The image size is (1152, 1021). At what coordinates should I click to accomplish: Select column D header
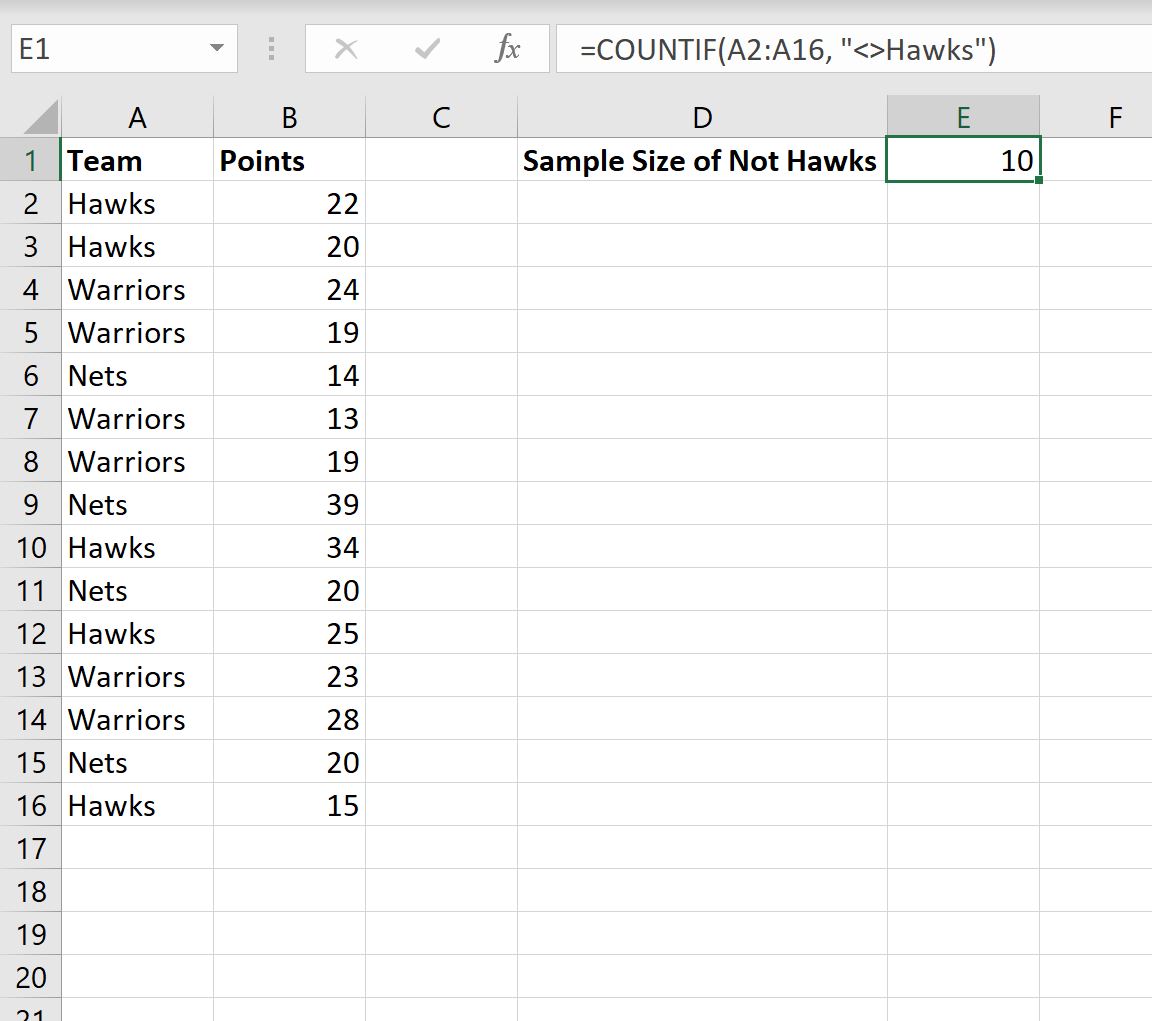coord(701,117)
